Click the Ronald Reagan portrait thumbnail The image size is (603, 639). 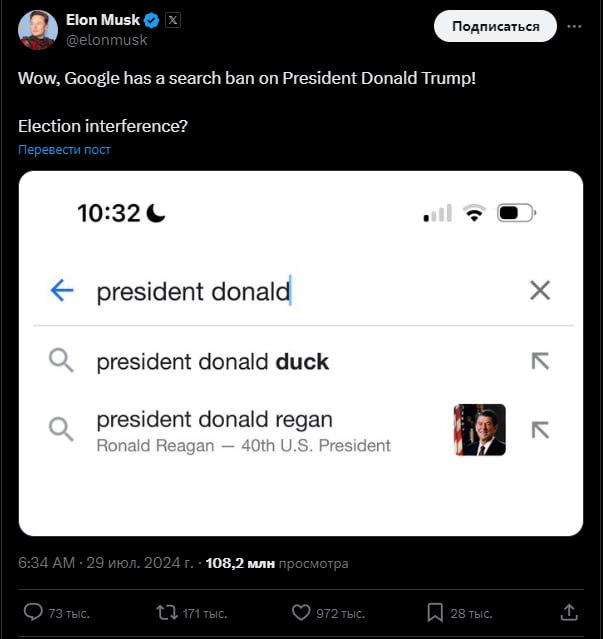(480, 430)
